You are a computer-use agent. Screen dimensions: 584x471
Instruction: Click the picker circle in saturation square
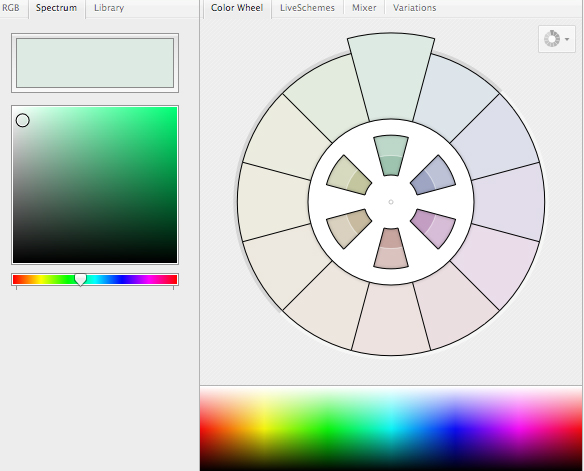[x=23, y=120]
